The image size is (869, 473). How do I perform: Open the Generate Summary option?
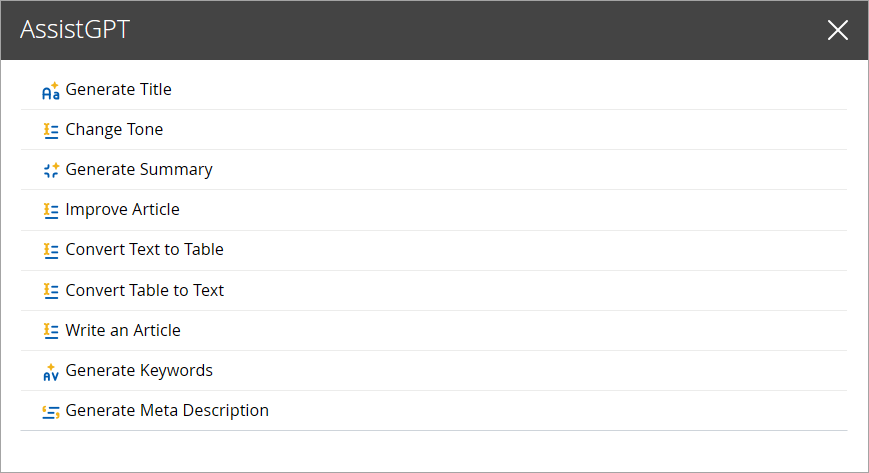point(139,170)
